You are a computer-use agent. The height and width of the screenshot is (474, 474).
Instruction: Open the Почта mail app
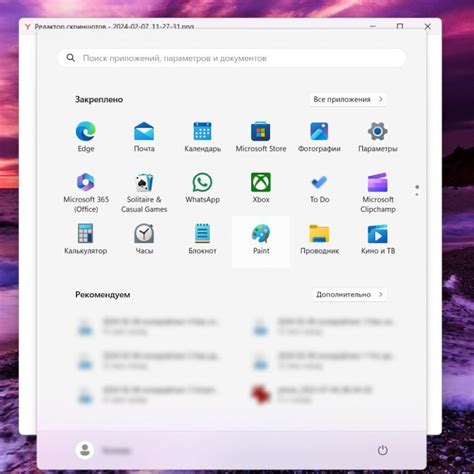[144, 137]
